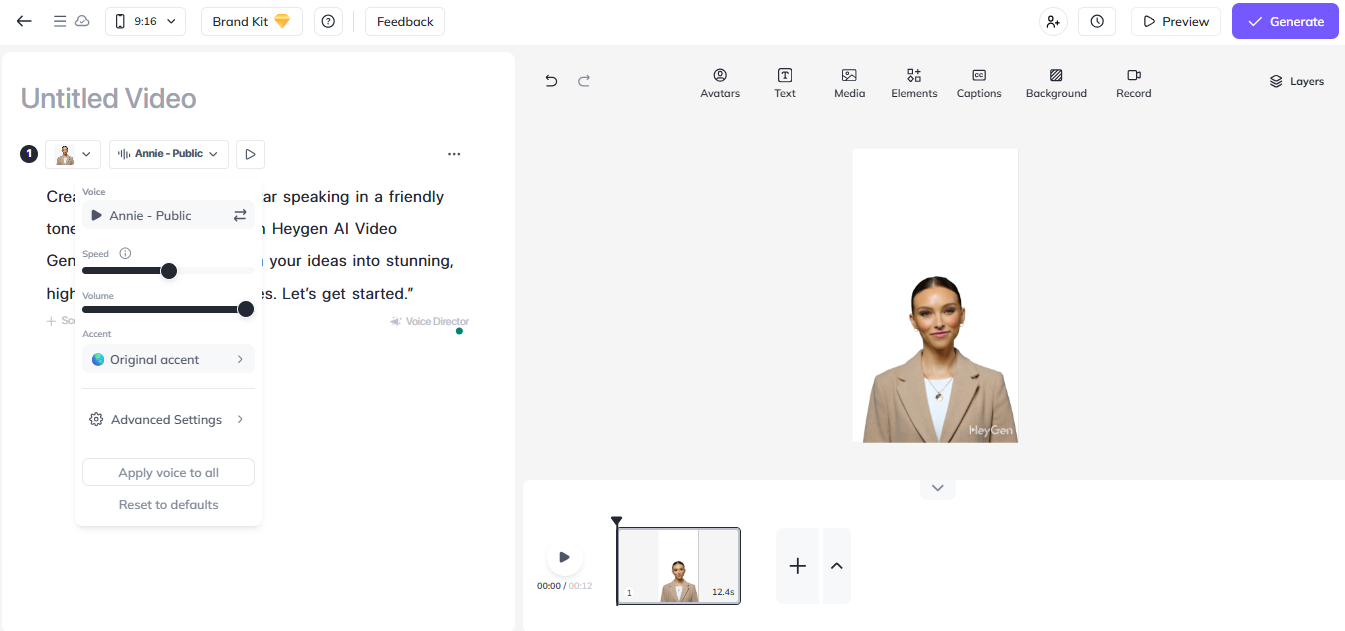Expand the Original accent options
The width and height of the screenshot is (1345, 631).
168,358
